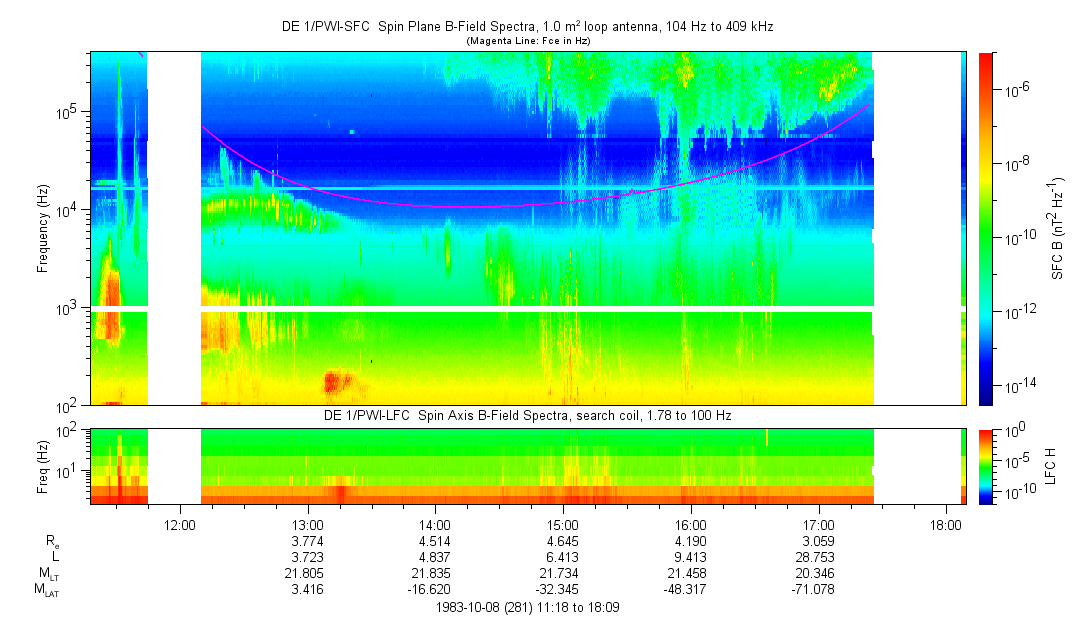
Task: Click the LFC H color scale bar
Action: pos(986,467)
